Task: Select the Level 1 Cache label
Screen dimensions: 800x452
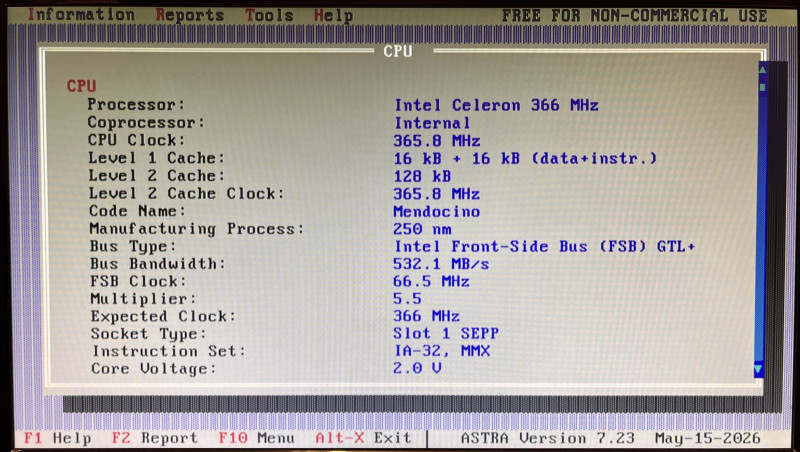Action: pos(157,158)
